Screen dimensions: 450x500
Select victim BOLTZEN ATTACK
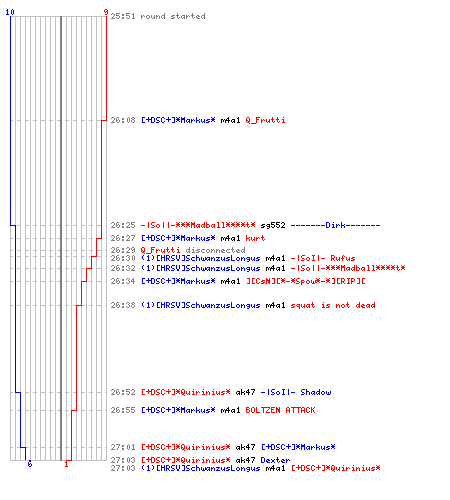click(x=280, y=410)
